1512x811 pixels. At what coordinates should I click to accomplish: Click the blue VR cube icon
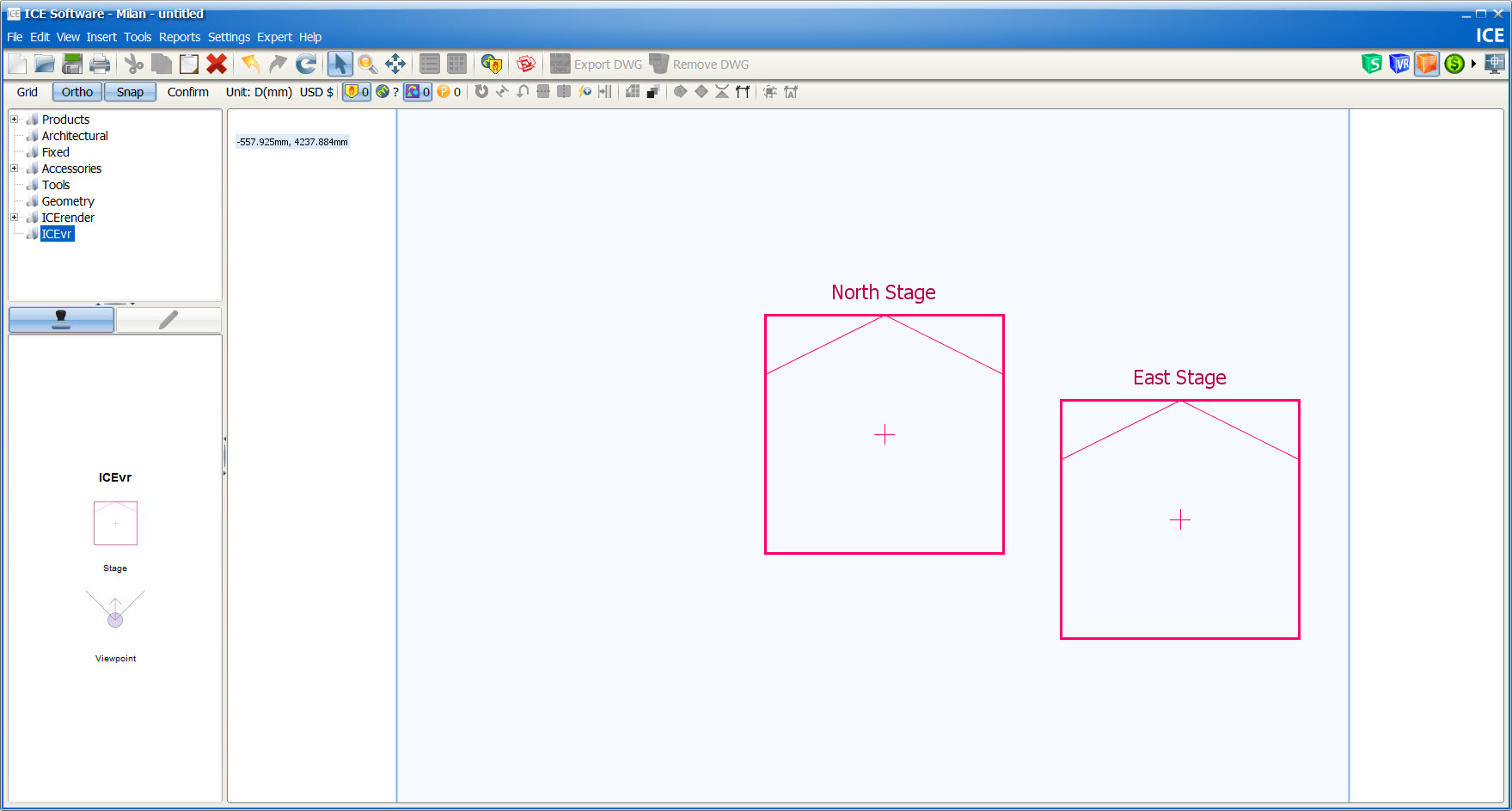[x=1399, y=64]
